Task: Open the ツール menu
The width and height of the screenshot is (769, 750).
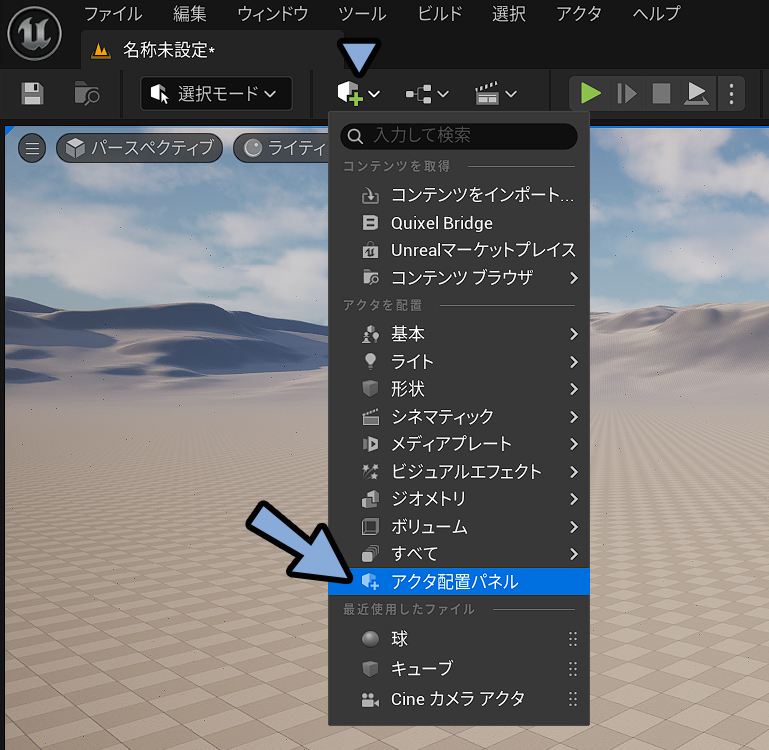Action: pos(362,14)
